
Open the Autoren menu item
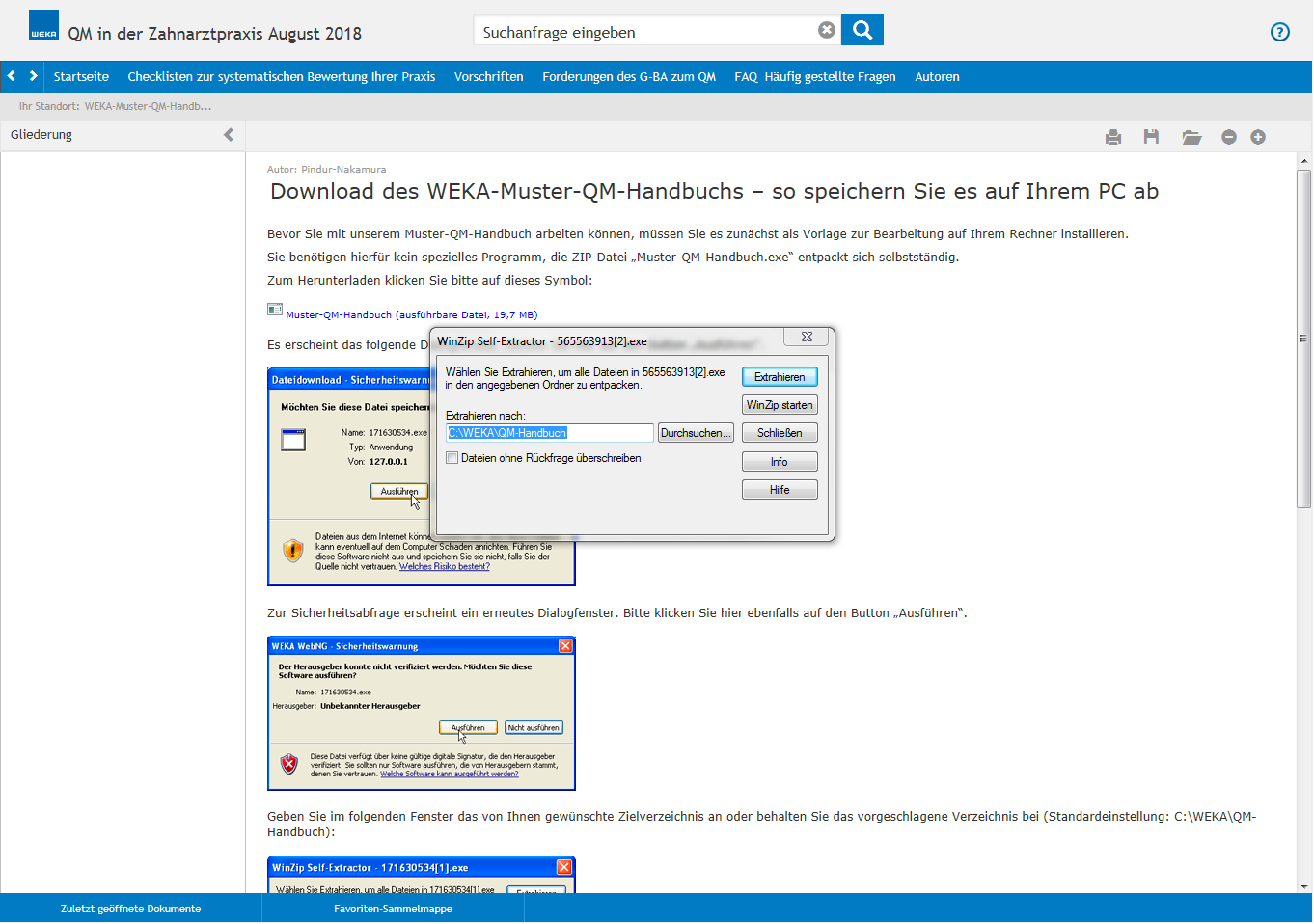tap(936, 77)
